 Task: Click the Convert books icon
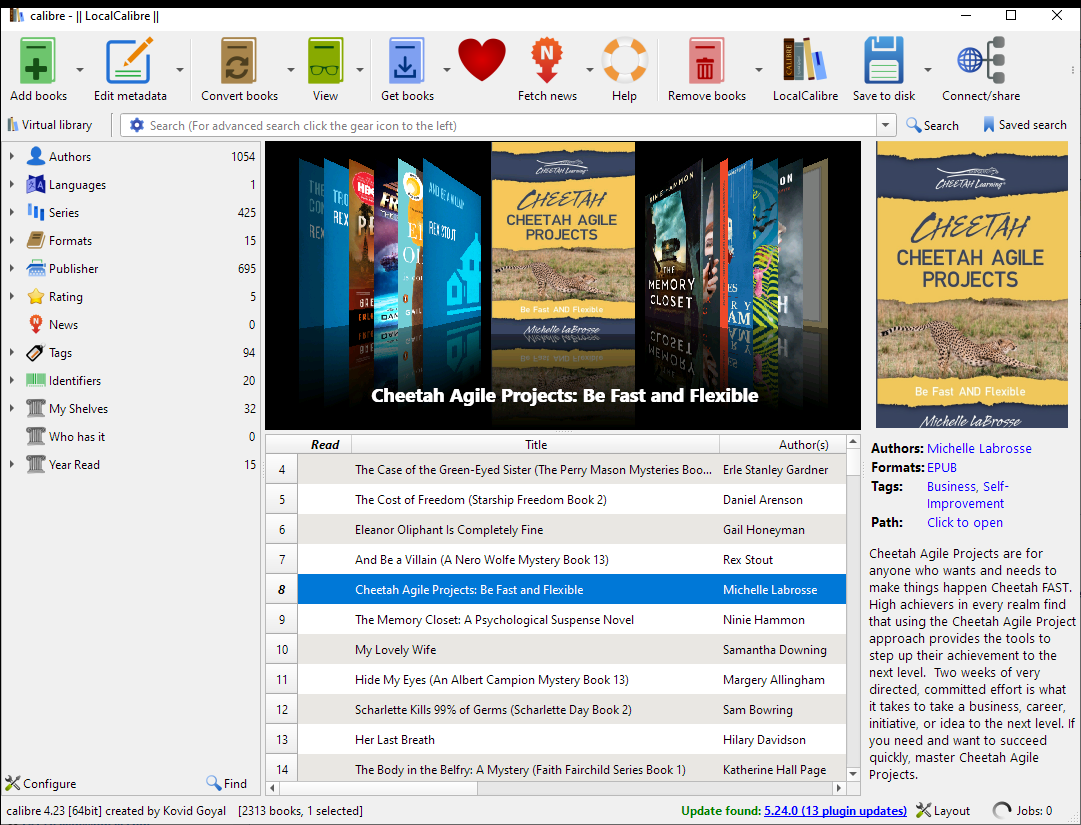(239, 61)
